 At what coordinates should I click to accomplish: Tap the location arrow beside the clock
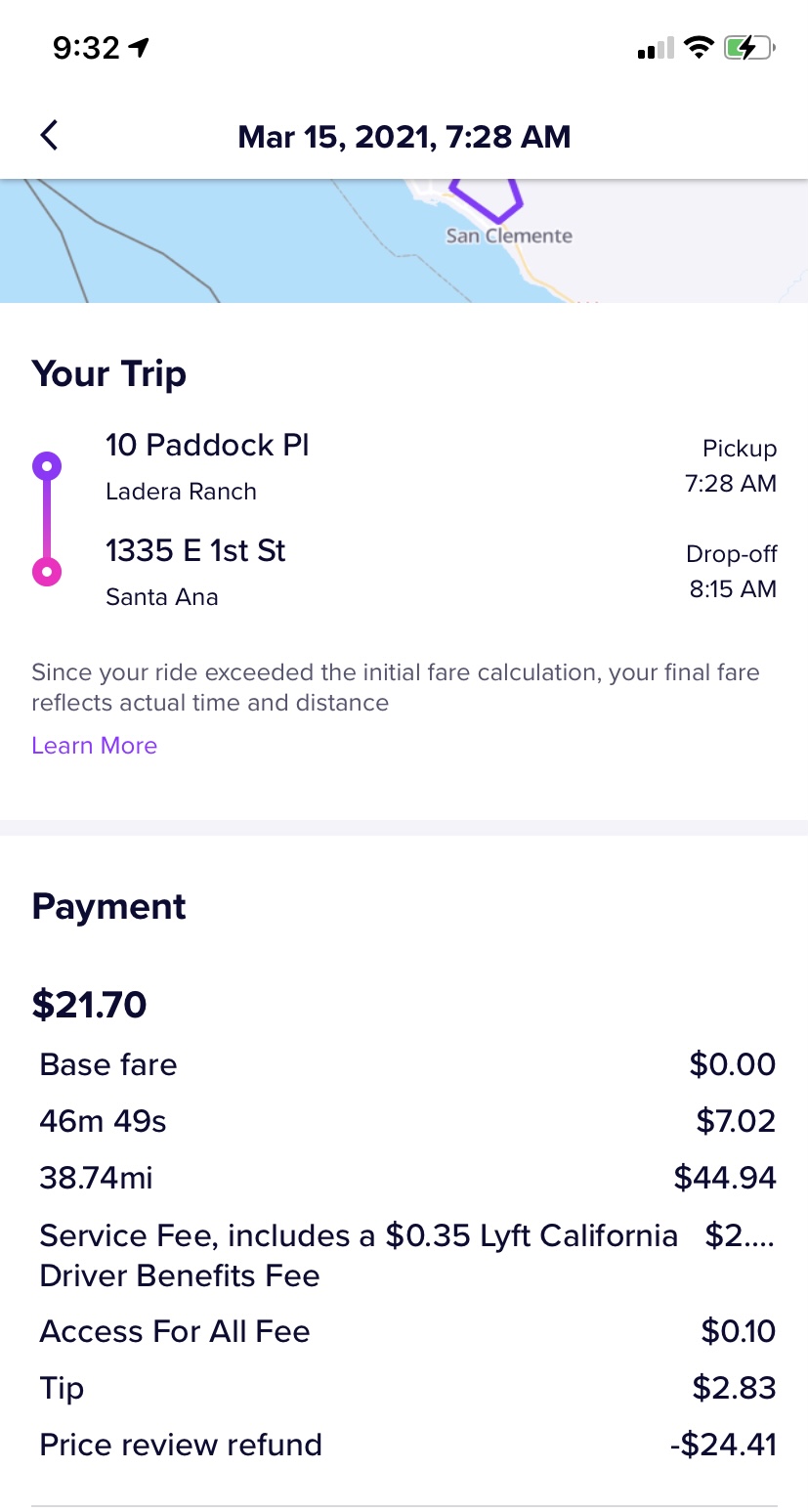140,47
